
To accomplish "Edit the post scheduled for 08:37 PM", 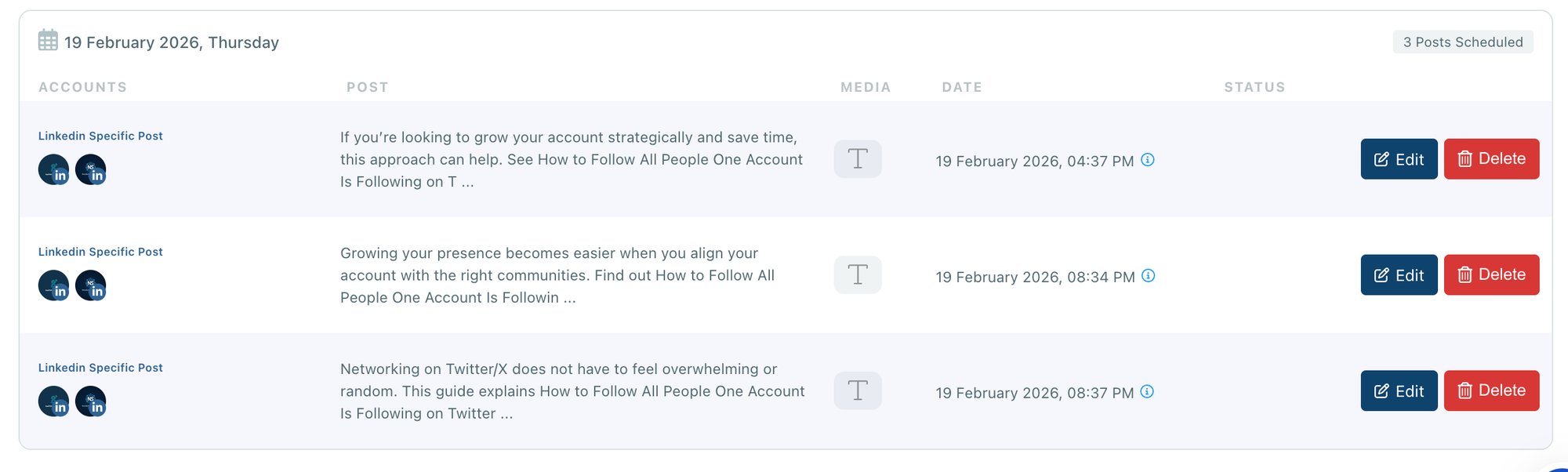I will 1399,390.
